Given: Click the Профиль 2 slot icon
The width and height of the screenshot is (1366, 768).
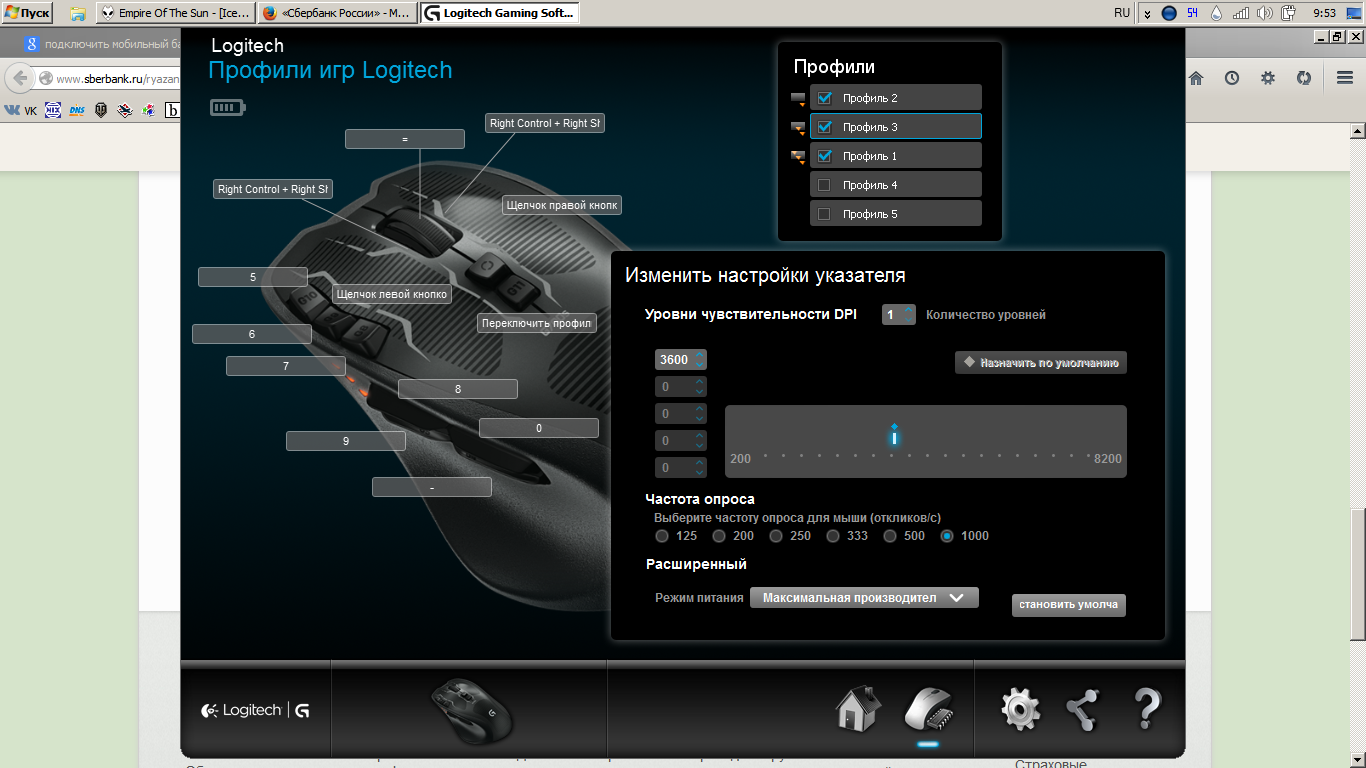Looking at the screenshot, I should 798,98.
